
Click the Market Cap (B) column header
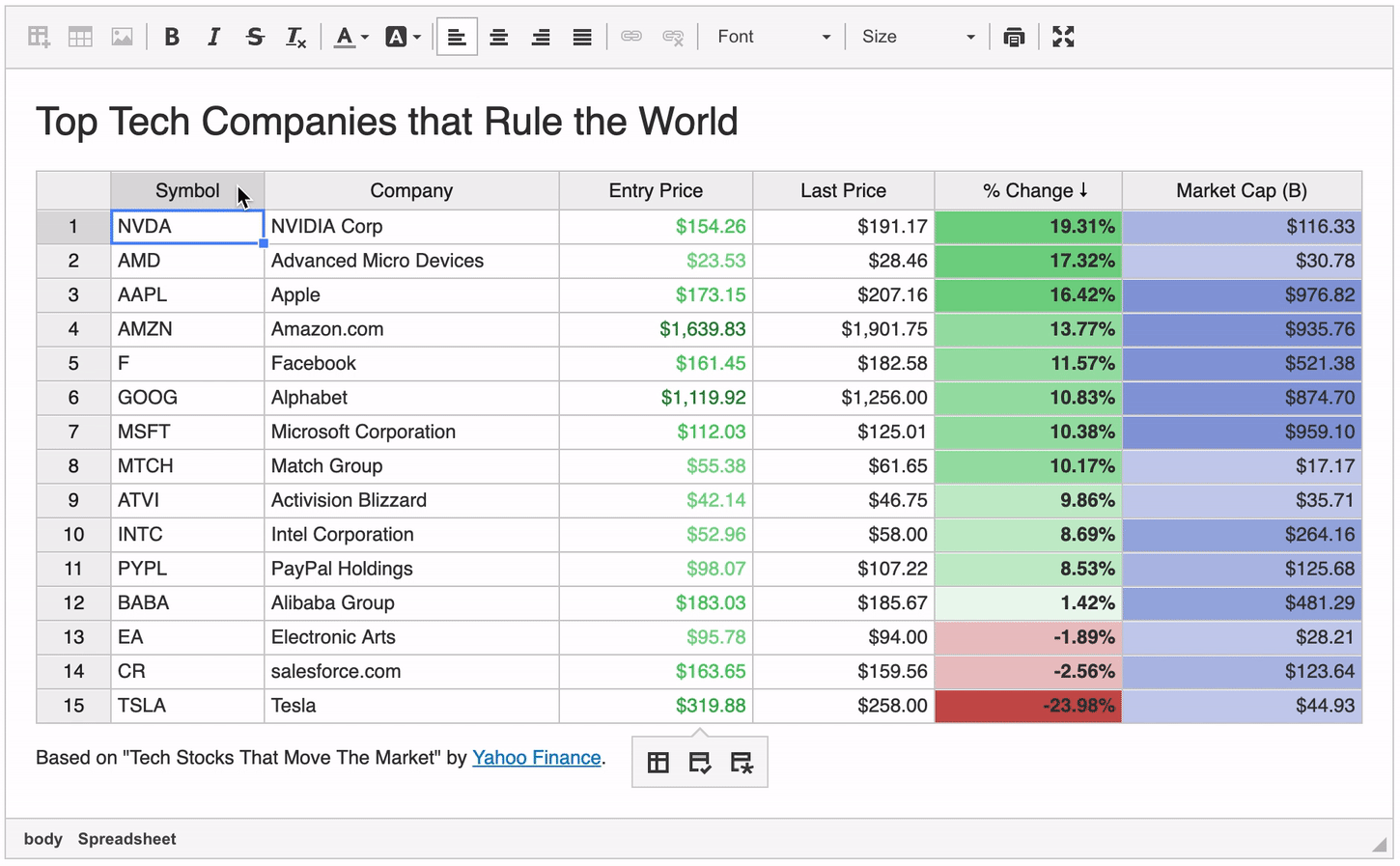point(1242,191)
